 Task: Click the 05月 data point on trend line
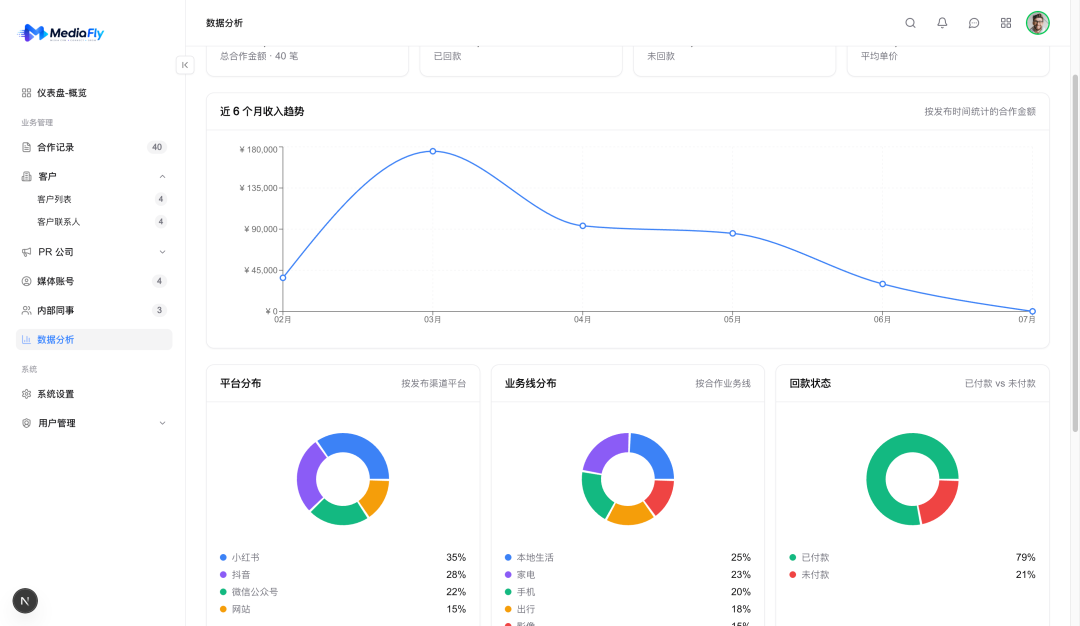pos(732,233)
